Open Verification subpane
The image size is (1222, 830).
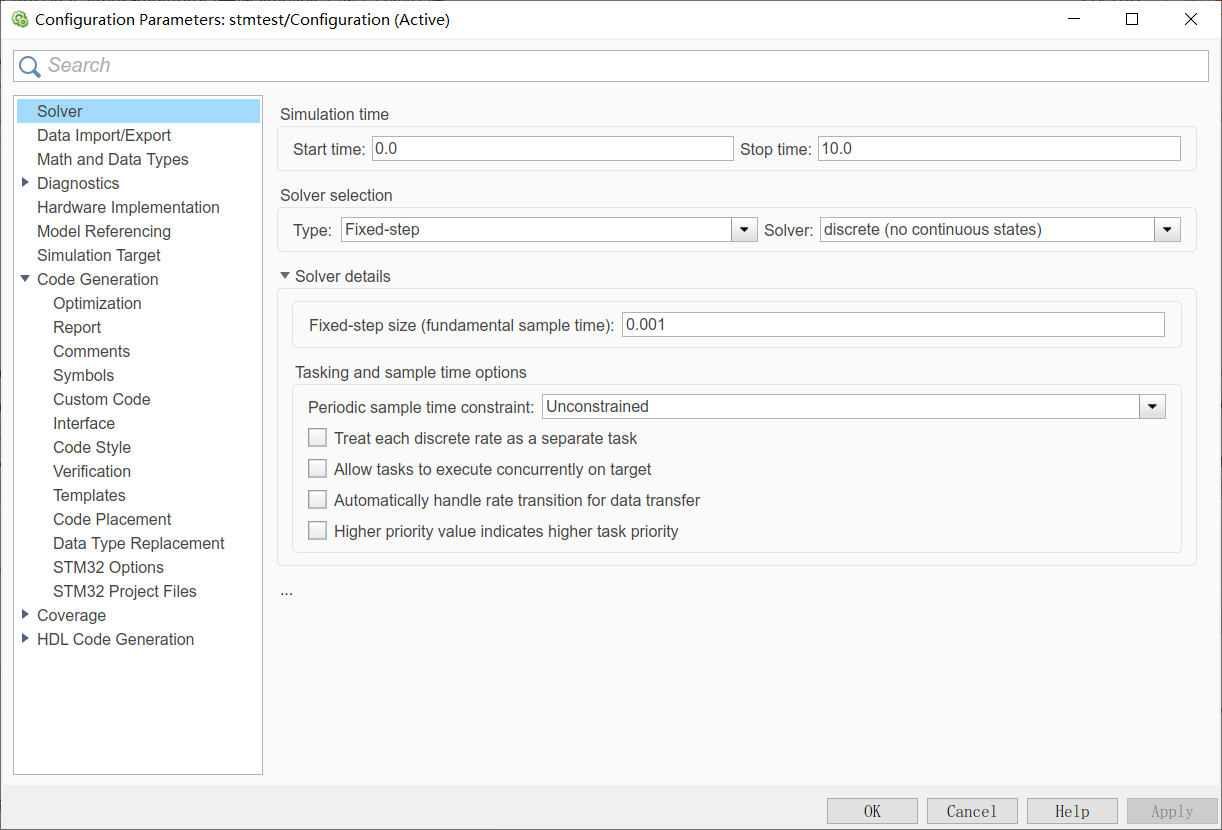coord(92,471)
